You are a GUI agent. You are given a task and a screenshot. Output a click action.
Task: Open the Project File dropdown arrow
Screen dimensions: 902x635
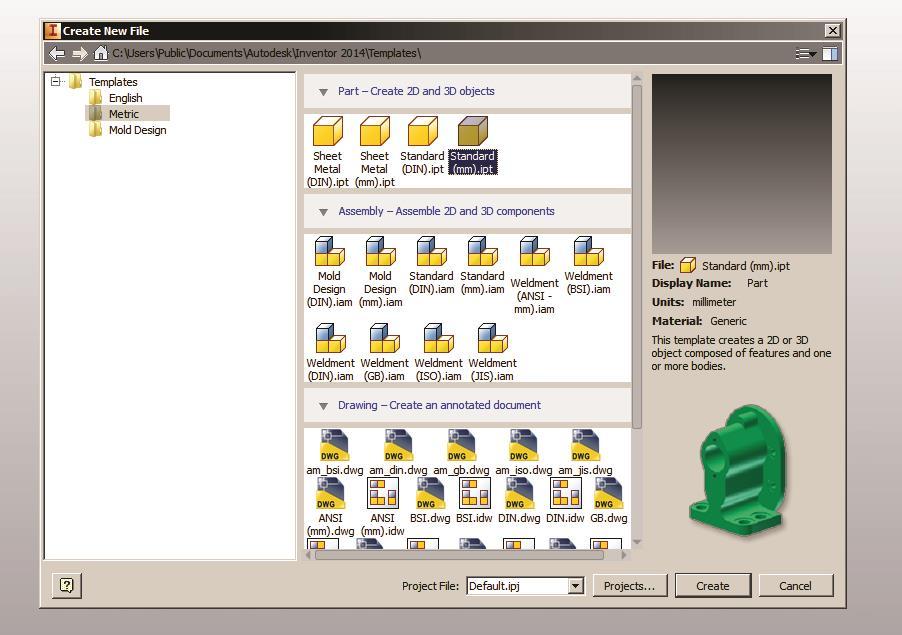point(575,586)
